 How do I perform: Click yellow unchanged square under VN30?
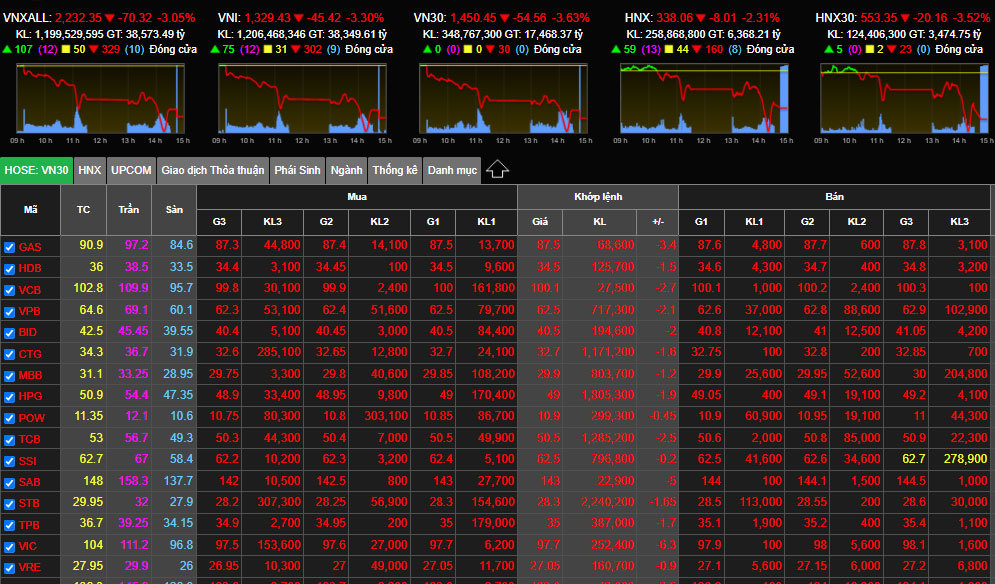(465, 49)
